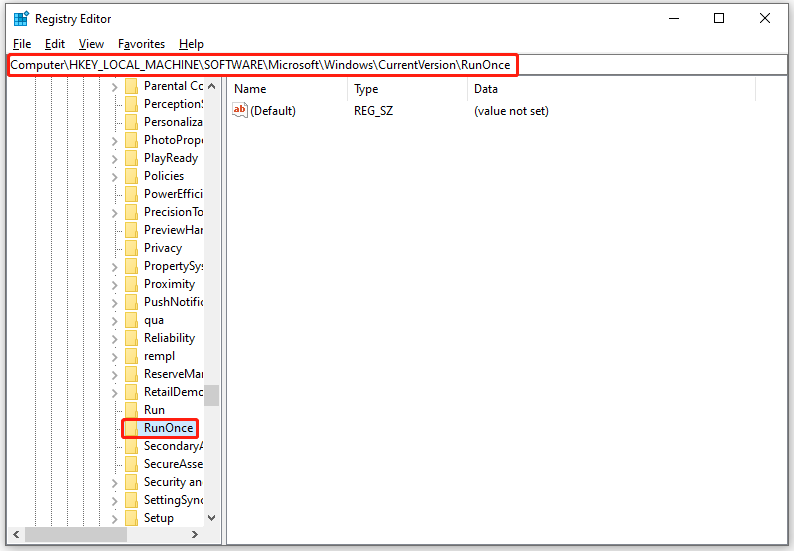Select the 'SettingSync' tree key label

(x=173, y=500)
